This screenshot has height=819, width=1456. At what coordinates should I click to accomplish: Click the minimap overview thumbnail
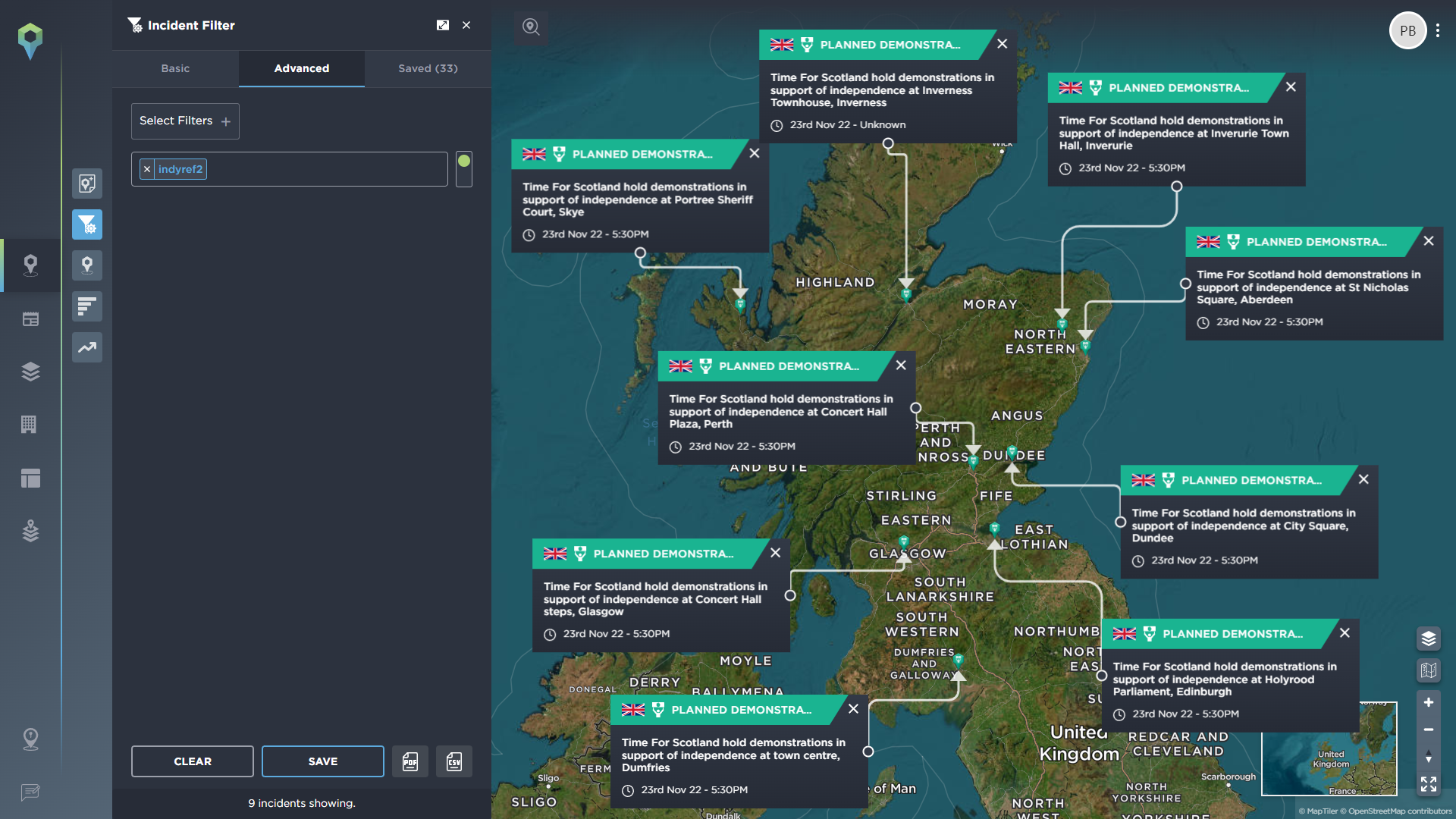[1329, 748]
